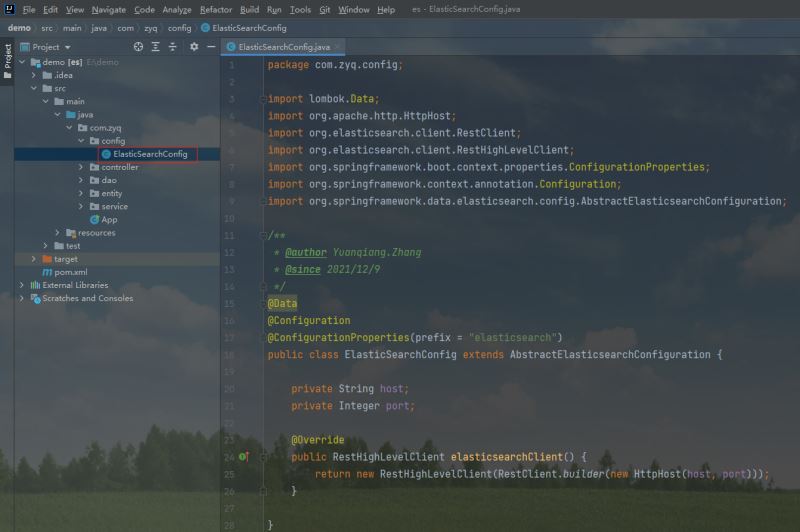The height and width of the screenshot is (532, 800).
Task: Open the Navigate menu
Action: click(109, 9)
